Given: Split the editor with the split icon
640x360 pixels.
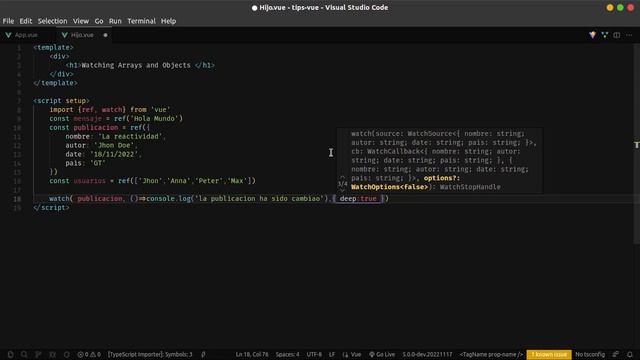Looking at the screenshot, I should tap(617, 35).
